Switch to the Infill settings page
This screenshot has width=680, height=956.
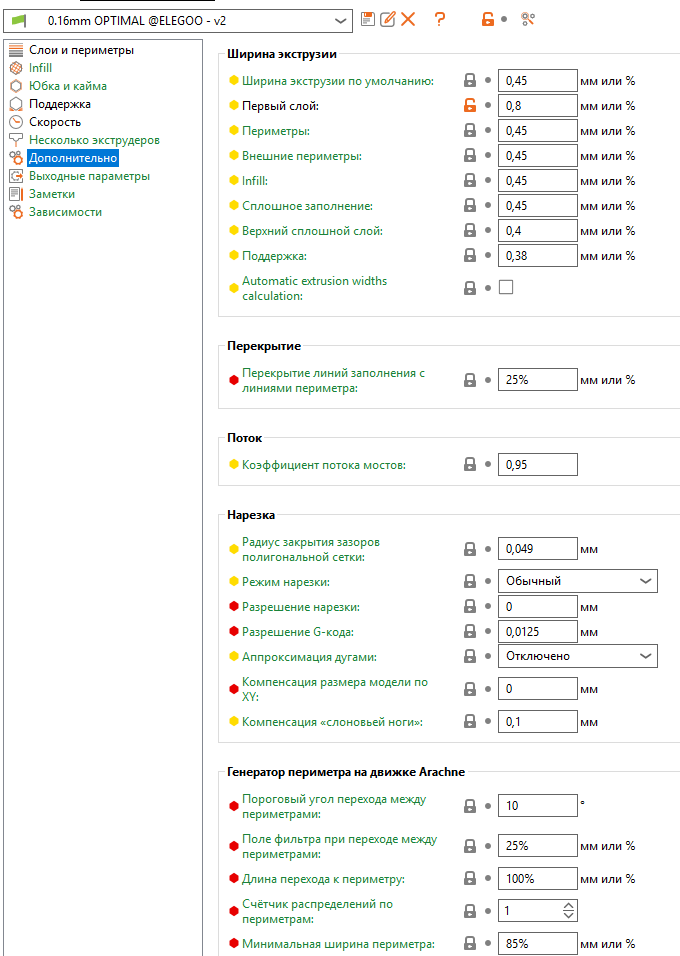pyautogui.click(x=40, y=68)
